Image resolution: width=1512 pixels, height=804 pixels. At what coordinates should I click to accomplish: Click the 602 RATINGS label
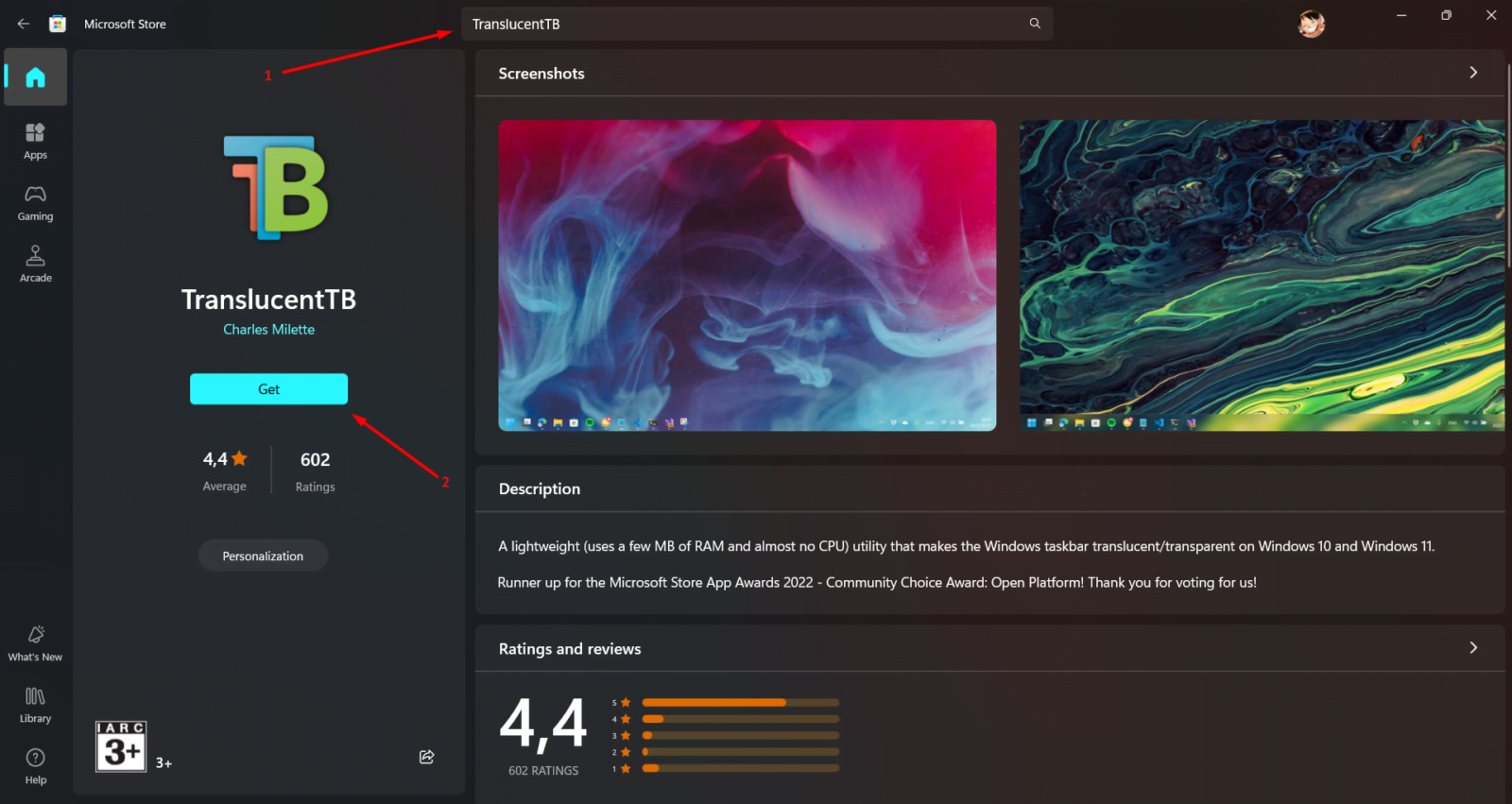[543, 770]
